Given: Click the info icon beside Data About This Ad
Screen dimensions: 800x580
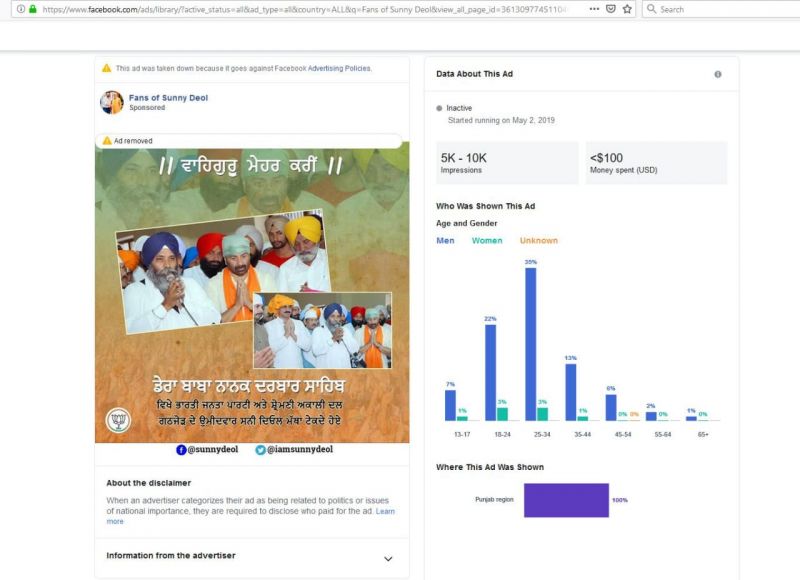Looking at the screenshot, I should [717, 74].
